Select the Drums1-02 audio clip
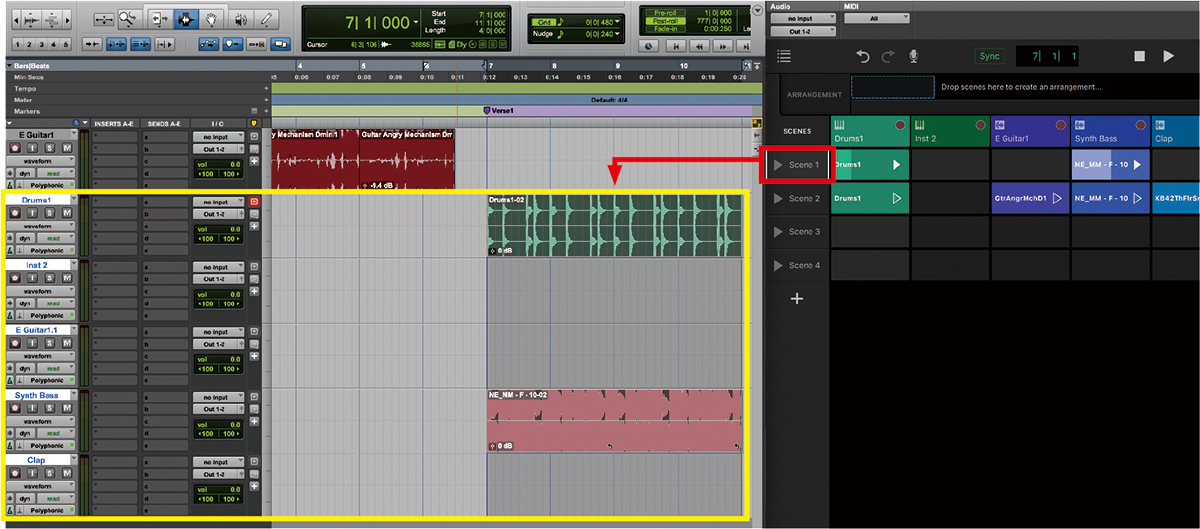 tap(614, 226)
